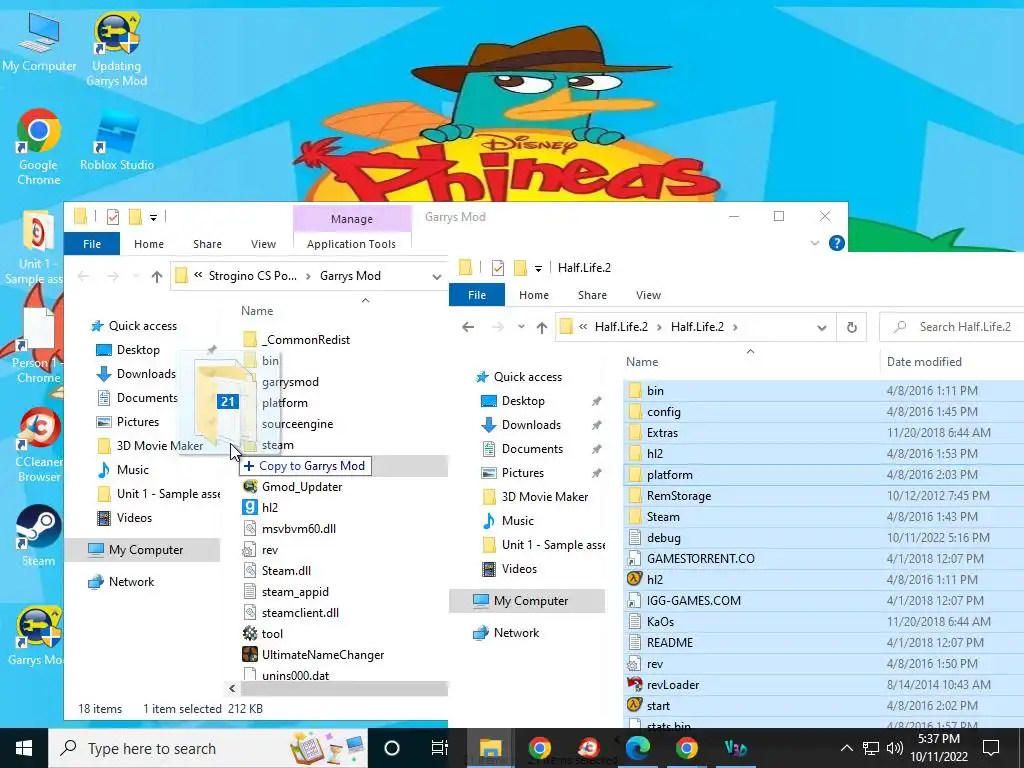
Task: Open Manage Application Tools tab
Action: pyautogui.click(x=351, y=231)
